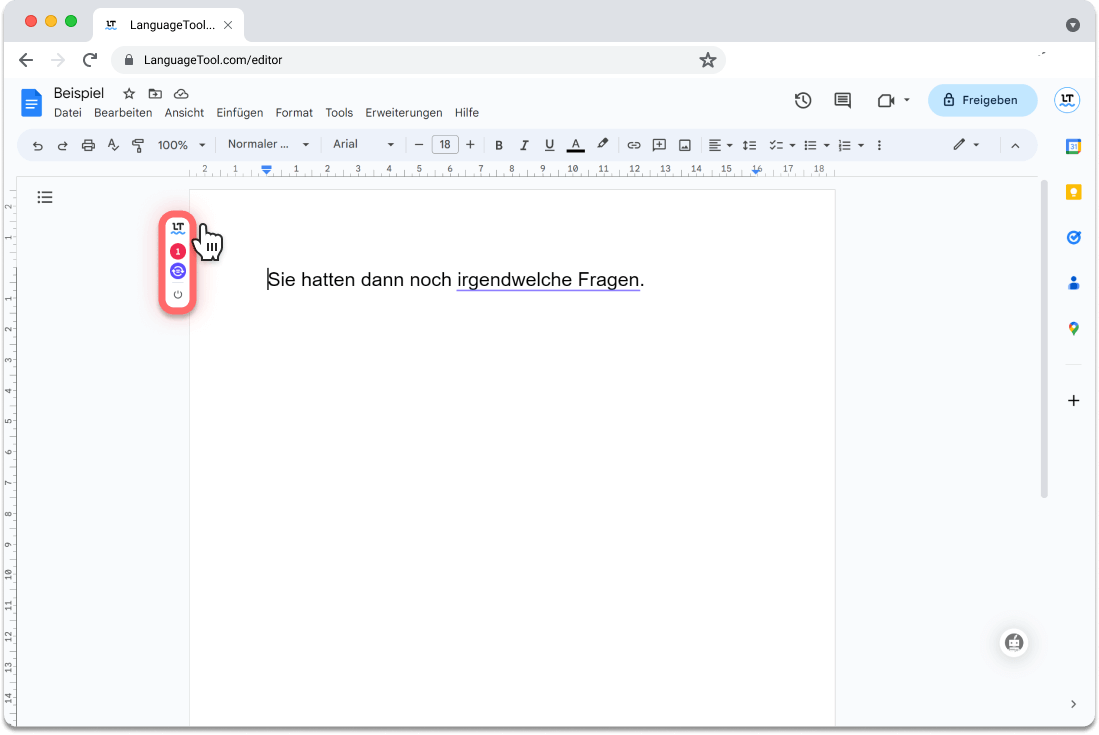Open Google Calendar side panel

1073,146
